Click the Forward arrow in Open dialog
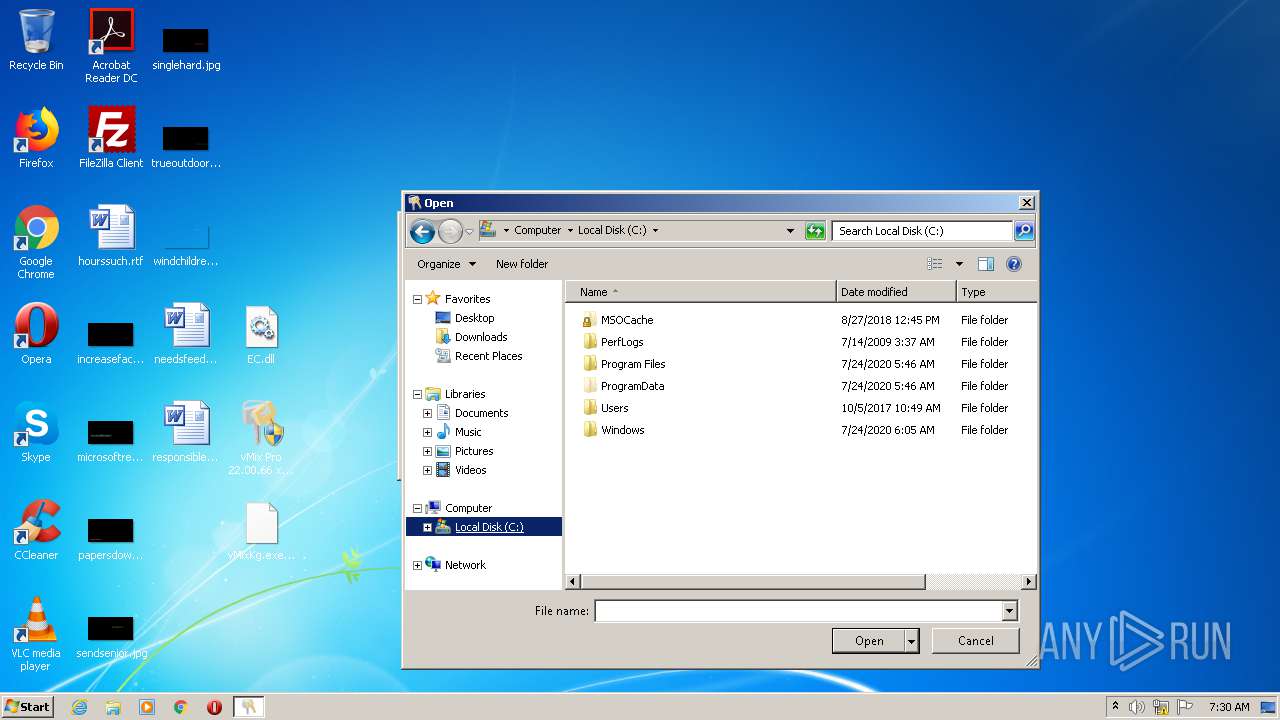Image resolution: width=1280 pixels, height=720 pixels. click(x=450, y=232)
